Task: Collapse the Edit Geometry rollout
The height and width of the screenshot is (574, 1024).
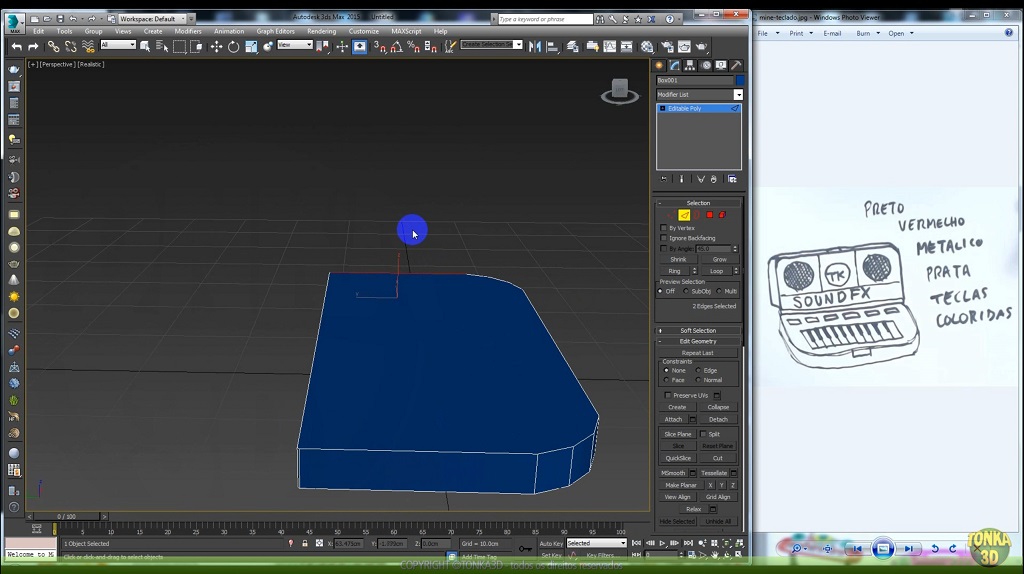Action: [698, 341]
